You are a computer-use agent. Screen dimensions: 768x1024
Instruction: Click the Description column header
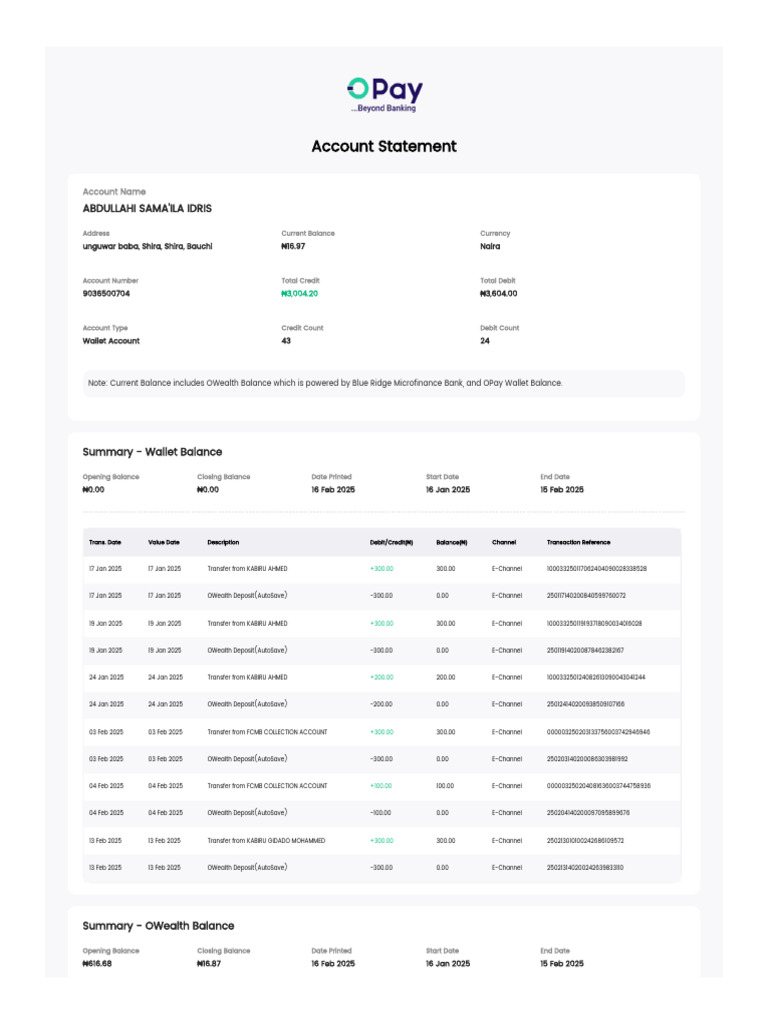click(223, 542)
